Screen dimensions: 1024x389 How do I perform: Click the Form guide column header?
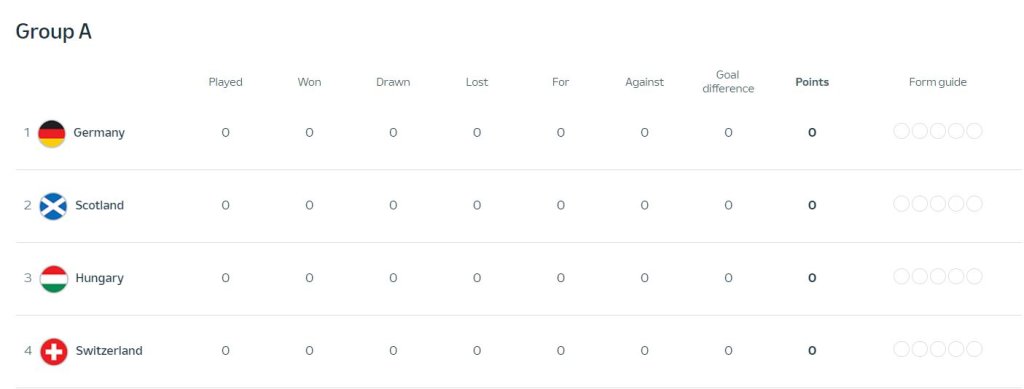pyautogui.click(x=938, y=82)
